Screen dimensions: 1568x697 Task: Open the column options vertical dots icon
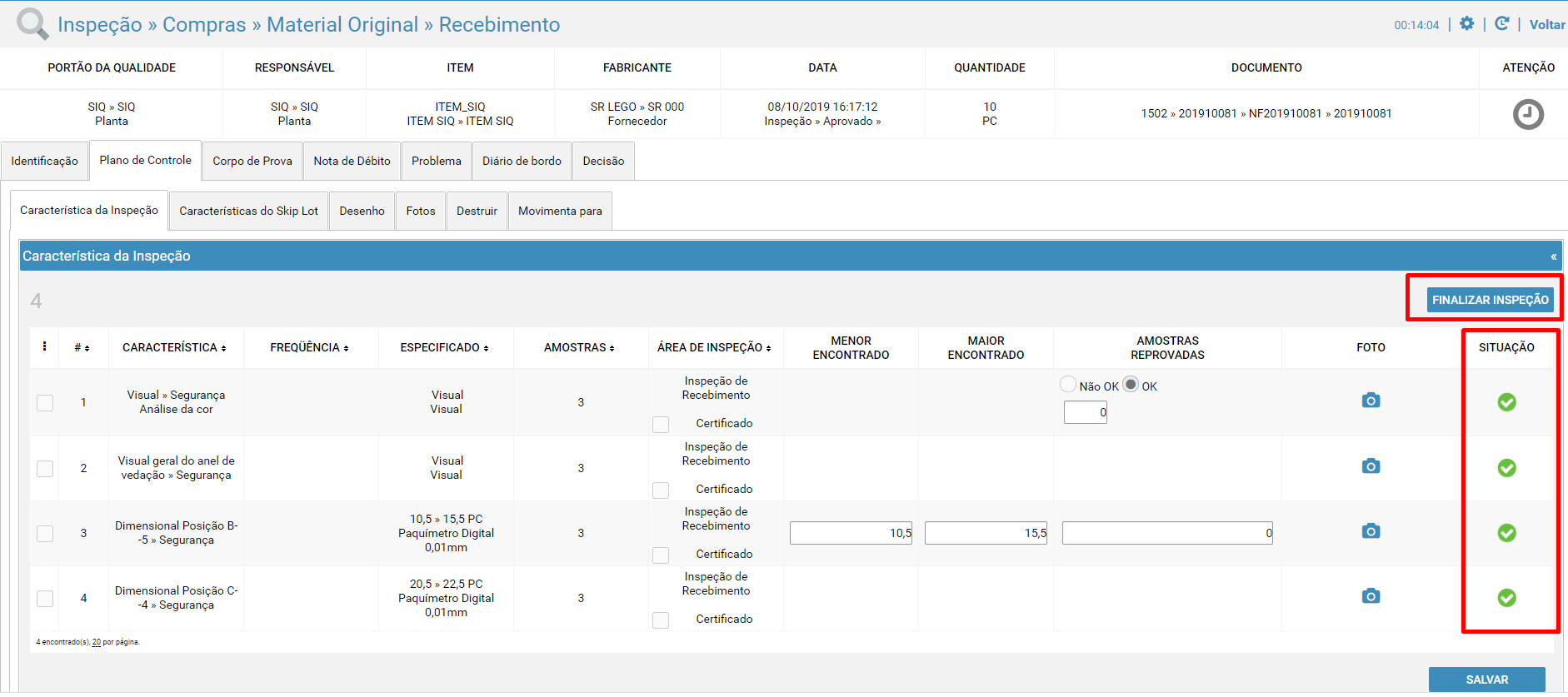pyautogui.click(x=44, y=346)
